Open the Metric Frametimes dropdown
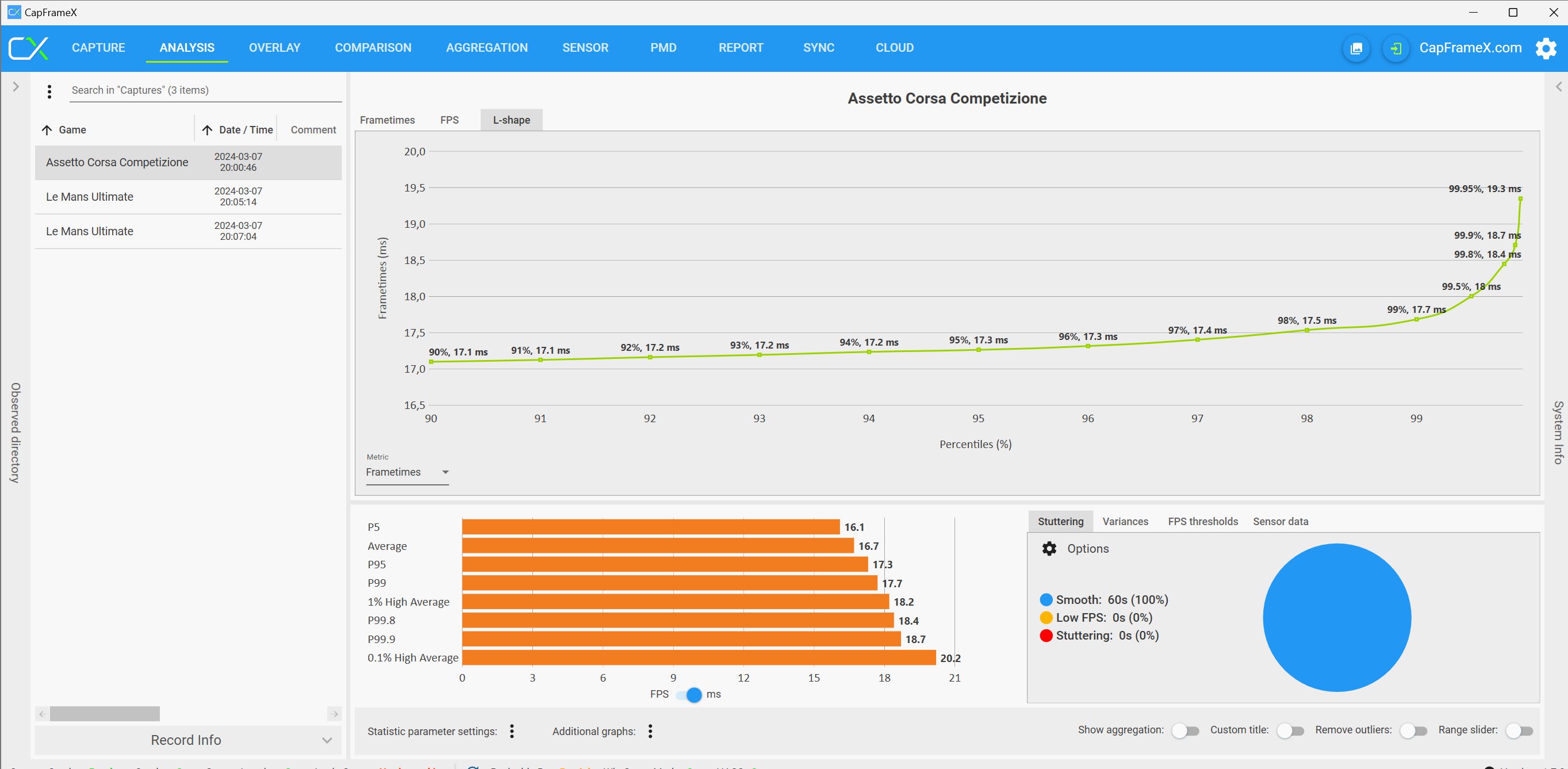The height and width of the screenshot is (769, 1568). click(x=407, y=472)
